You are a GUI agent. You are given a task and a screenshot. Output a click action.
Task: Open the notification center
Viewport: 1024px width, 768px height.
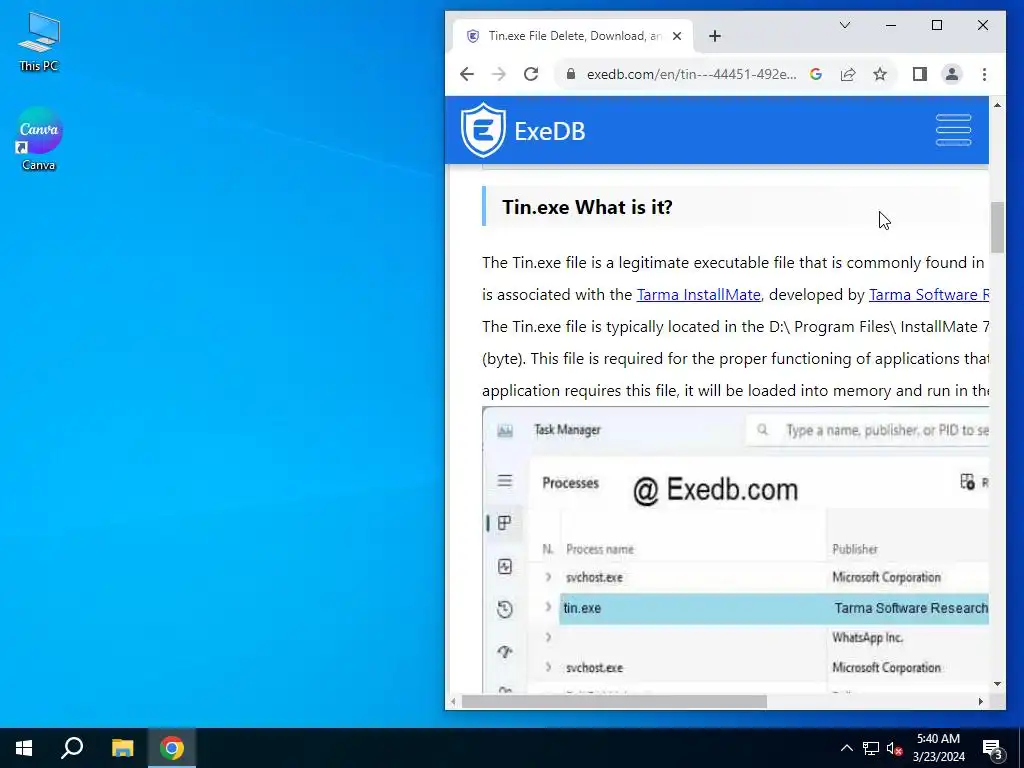993,748
